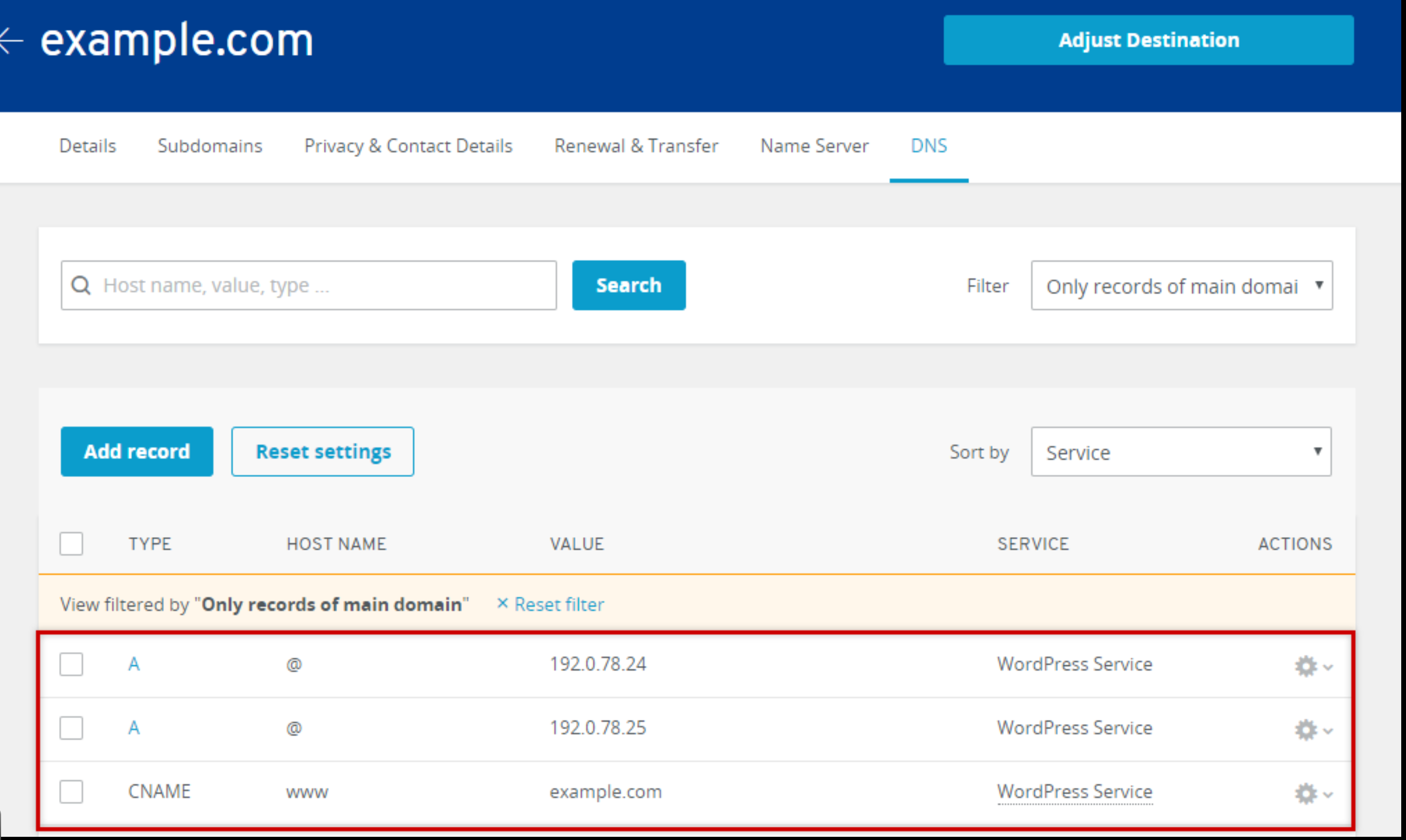
Task: Click the Adjust Destination button
Action: point(1148,40)
